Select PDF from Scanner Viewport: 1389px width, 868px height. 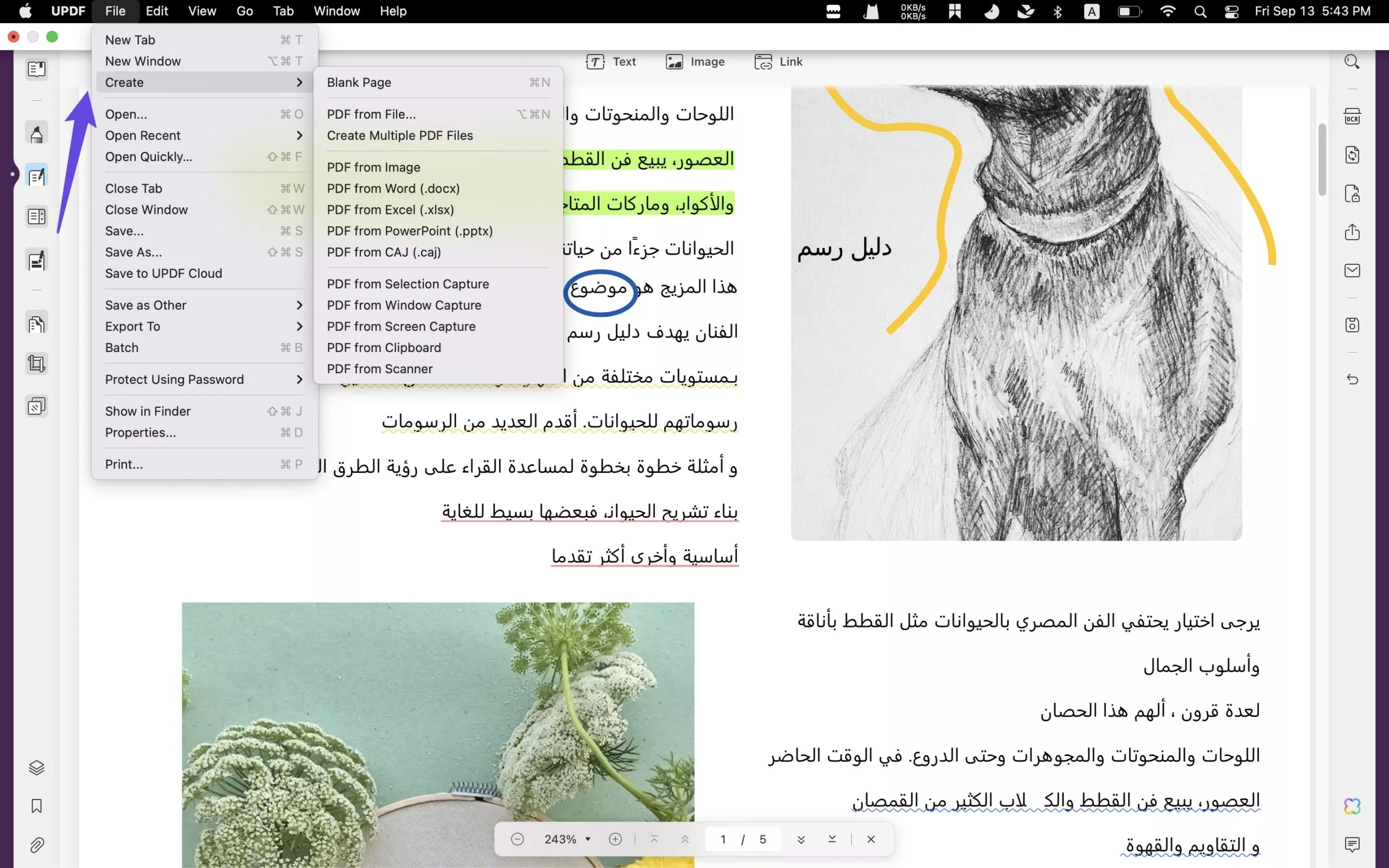tap(380, 368)
